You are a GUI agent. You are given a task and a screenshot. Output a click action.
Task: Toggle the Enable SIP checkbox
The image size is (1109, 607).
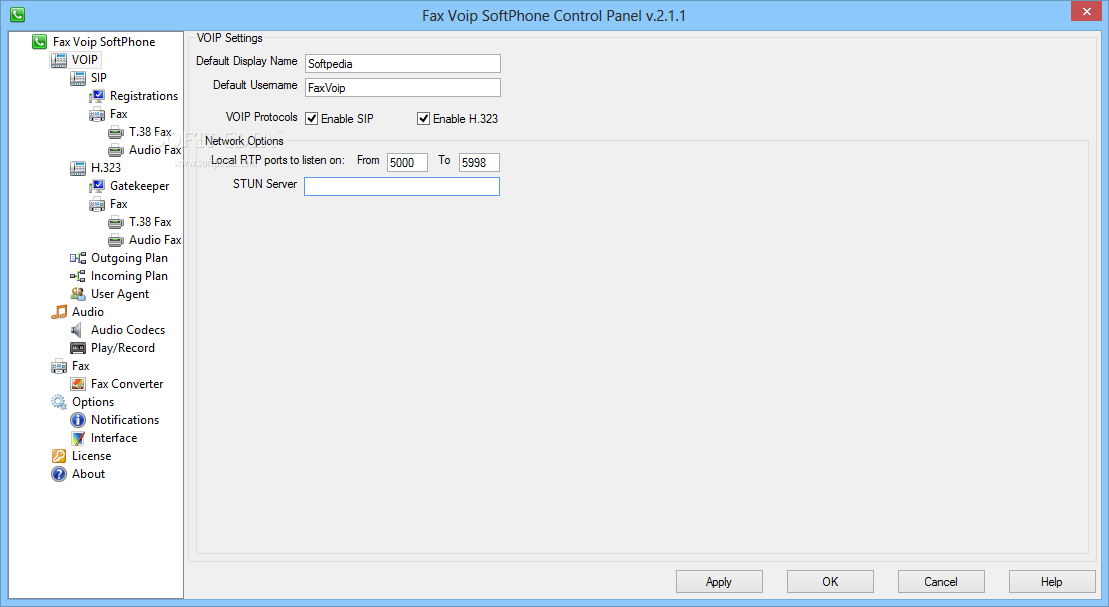click(311, 119)
